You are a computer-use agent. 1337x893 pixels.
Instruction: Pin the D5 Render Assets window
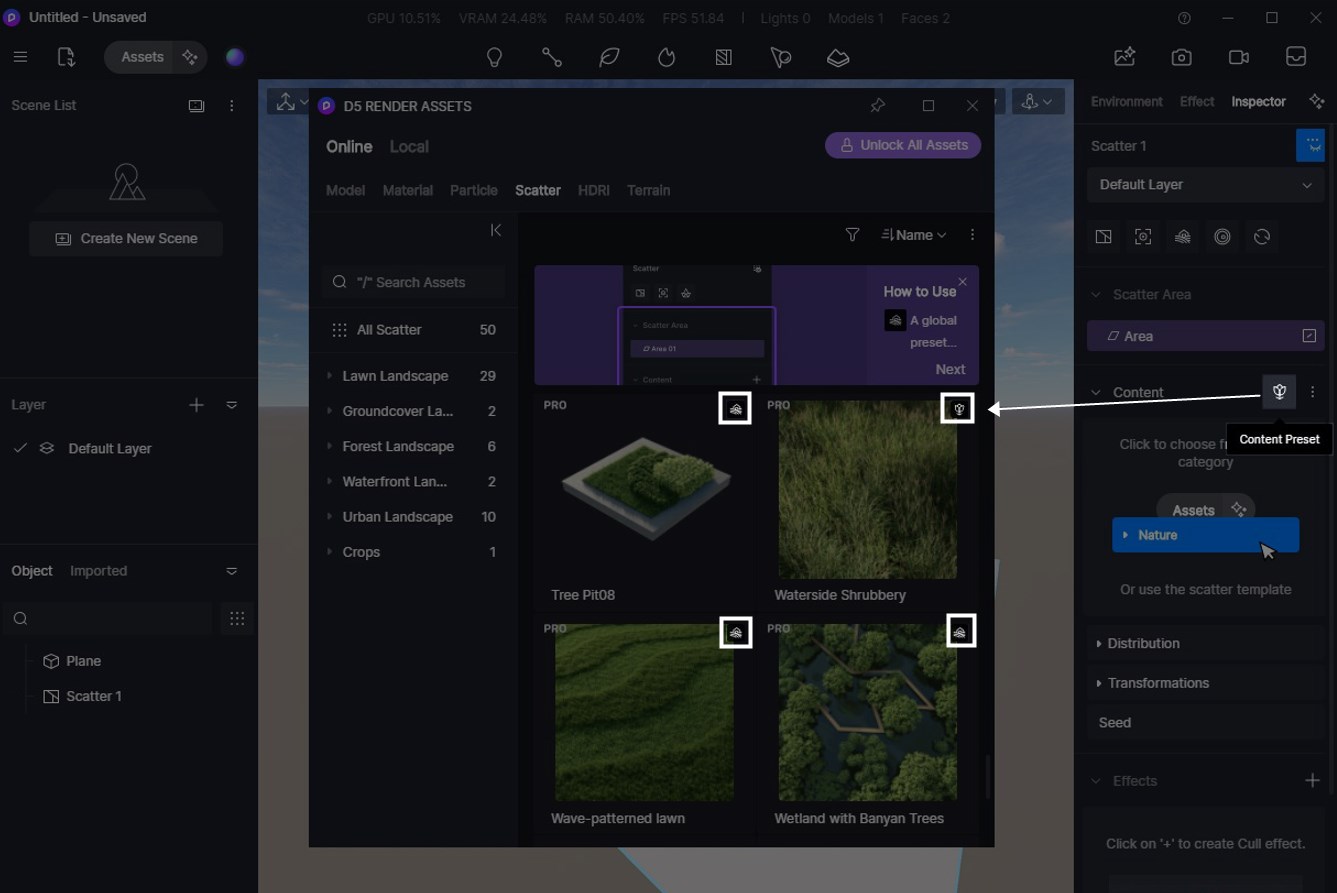877,106
